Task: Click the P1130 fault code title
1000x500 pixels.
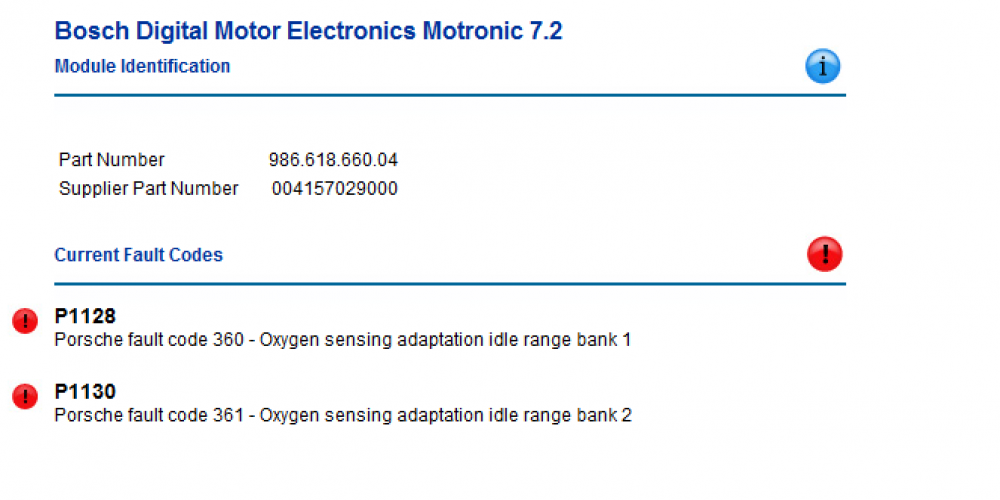Action: pos(85,392)
